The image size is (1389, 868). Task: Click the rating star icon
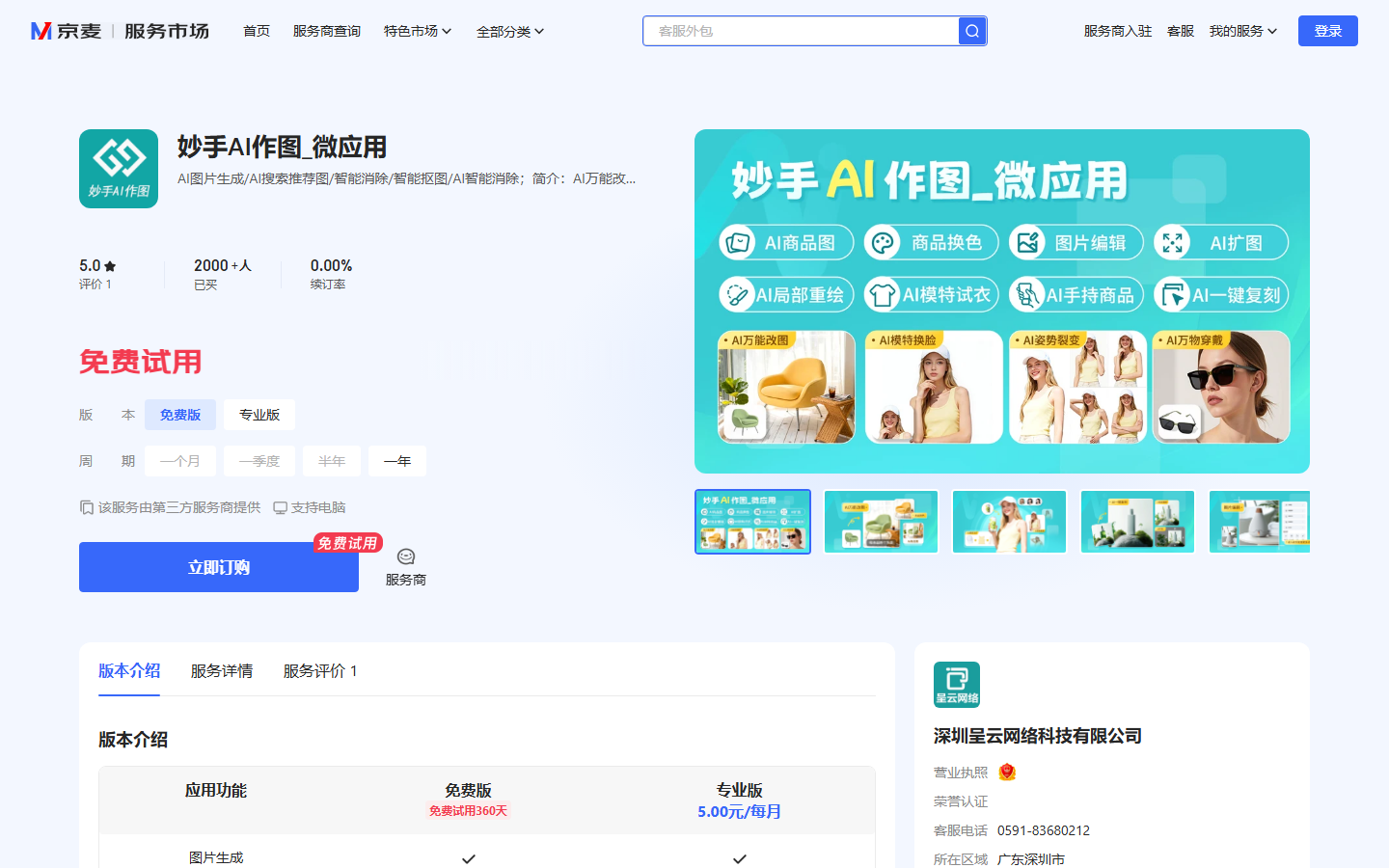coord(110,266)
